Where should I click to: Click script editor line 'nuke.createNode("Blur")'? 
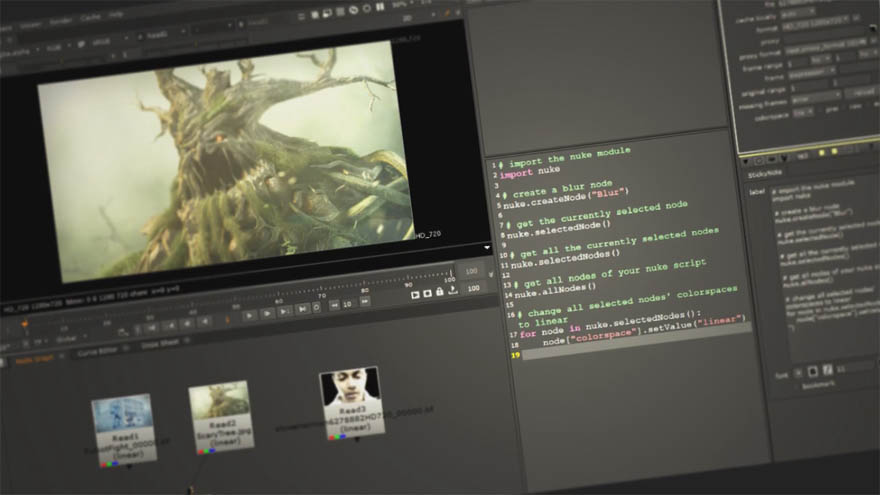pyautogui.click(x=566, y=199)
